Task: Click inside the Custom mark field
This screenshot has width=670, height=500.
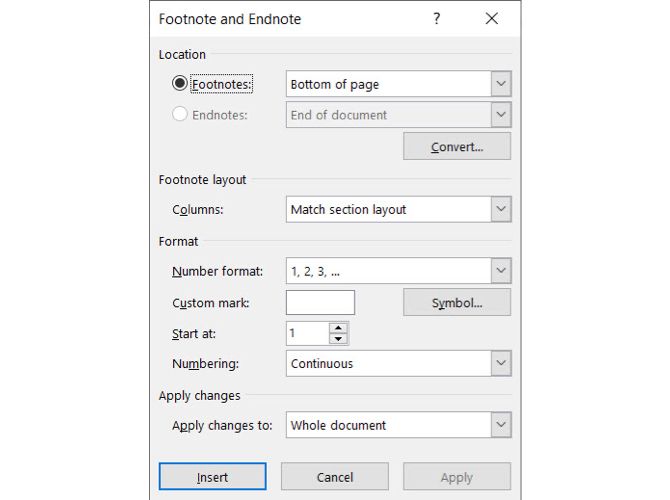Action: tap(320, 303)
